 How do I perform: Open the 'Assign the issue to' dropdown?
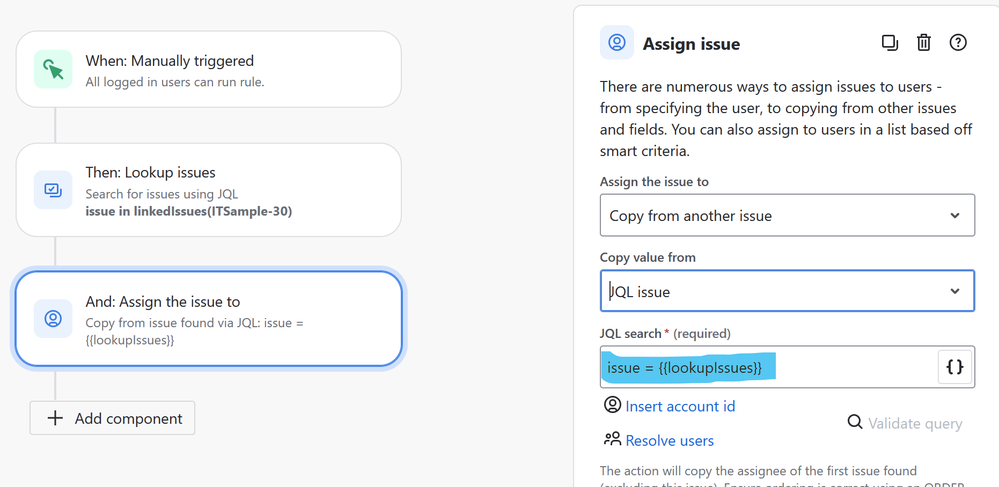787,216
